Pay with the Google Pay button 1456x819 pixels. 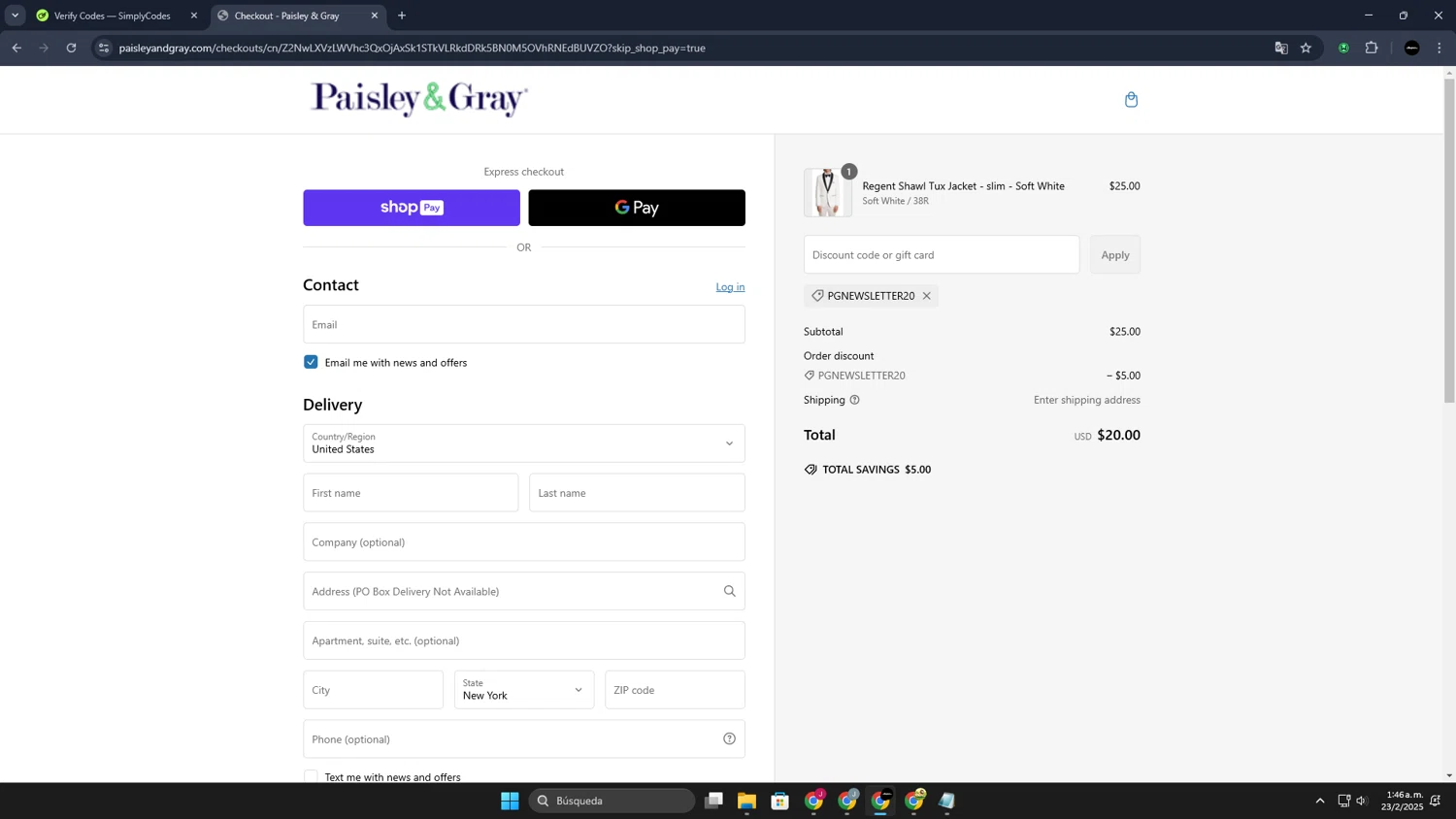click(x=637, y=208)
